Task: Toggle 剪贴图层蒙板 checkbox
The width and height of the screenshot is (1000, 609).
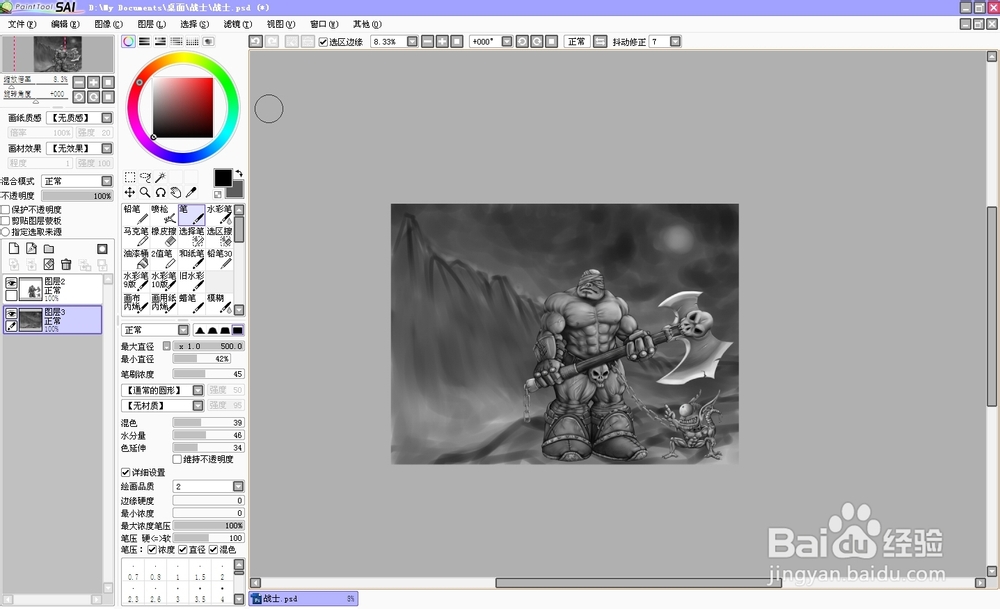Action: 5,221
